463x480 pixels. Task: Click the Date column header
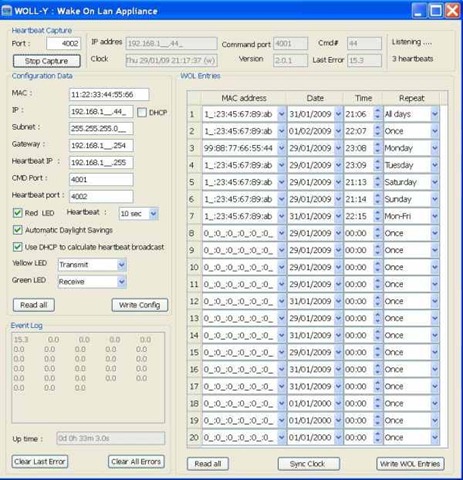(315, 98)
